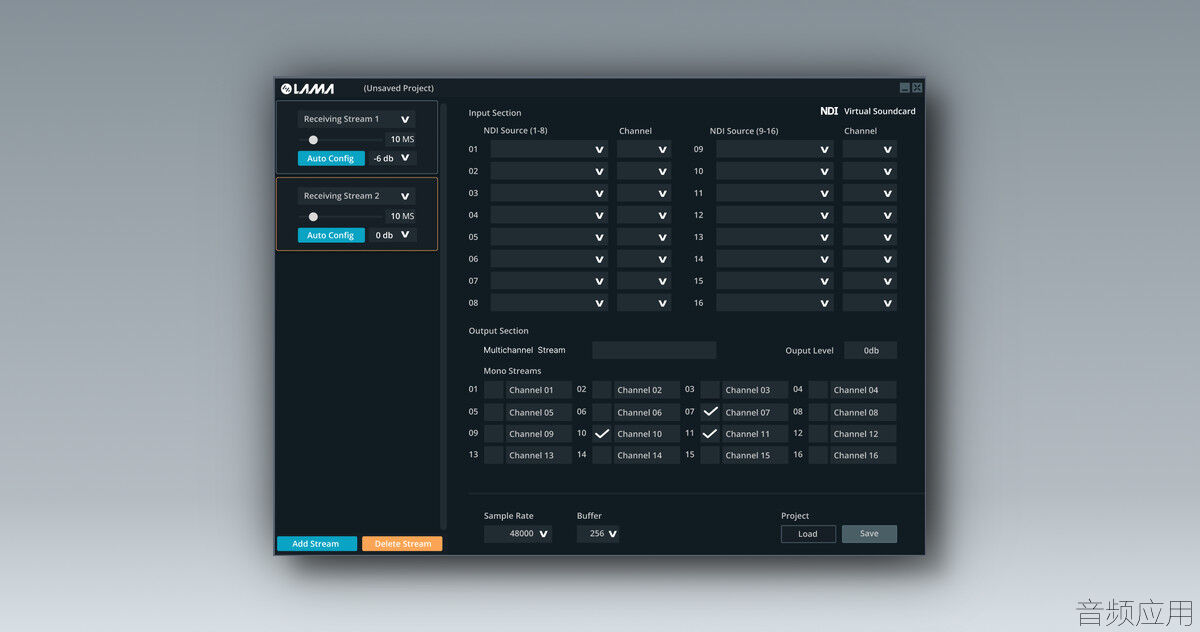Open the Channel dropdown for input 08
Screen dimensions: 1200x632
644,303
